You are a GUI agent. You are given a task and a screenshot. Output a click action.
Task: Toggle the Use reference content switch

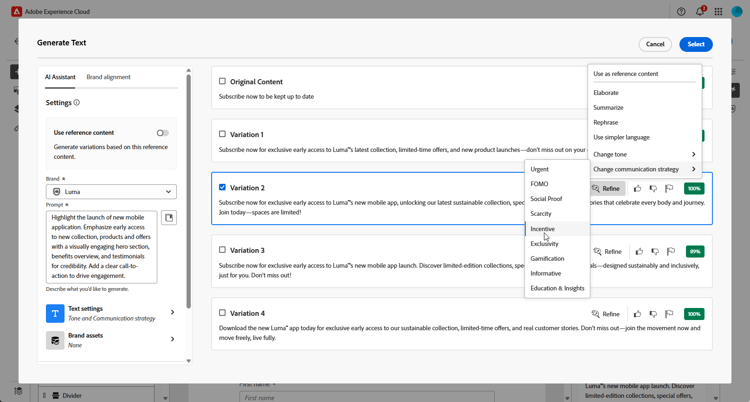point(163,133)
